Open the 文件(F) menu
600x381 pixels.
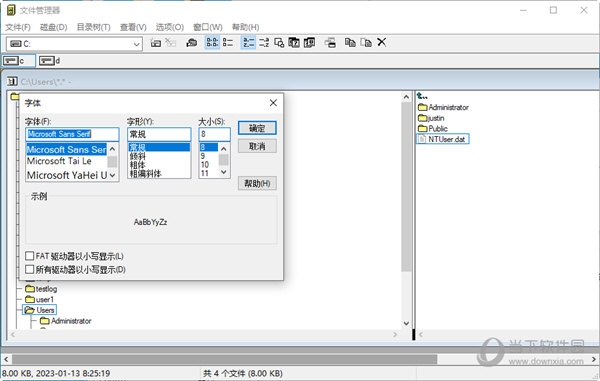pyautogui.click(x=18, y=27)
